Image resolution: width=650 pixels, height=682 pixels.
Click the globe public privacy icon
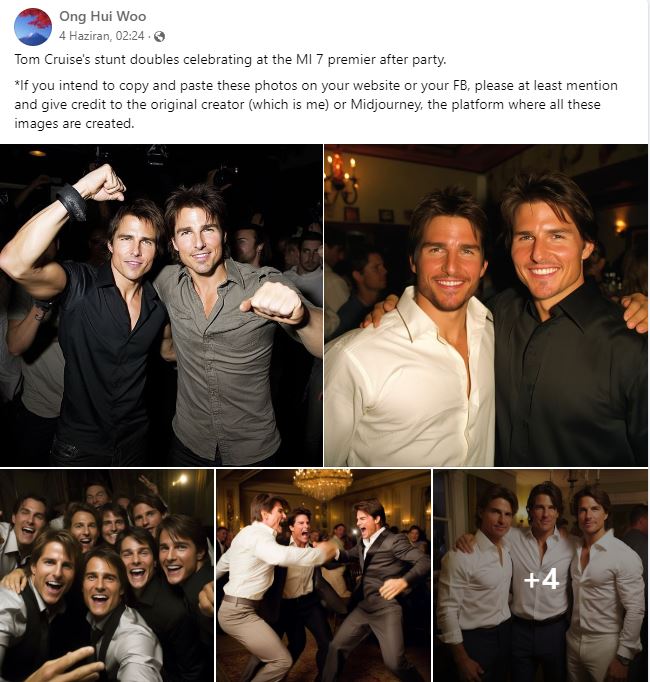160,37
